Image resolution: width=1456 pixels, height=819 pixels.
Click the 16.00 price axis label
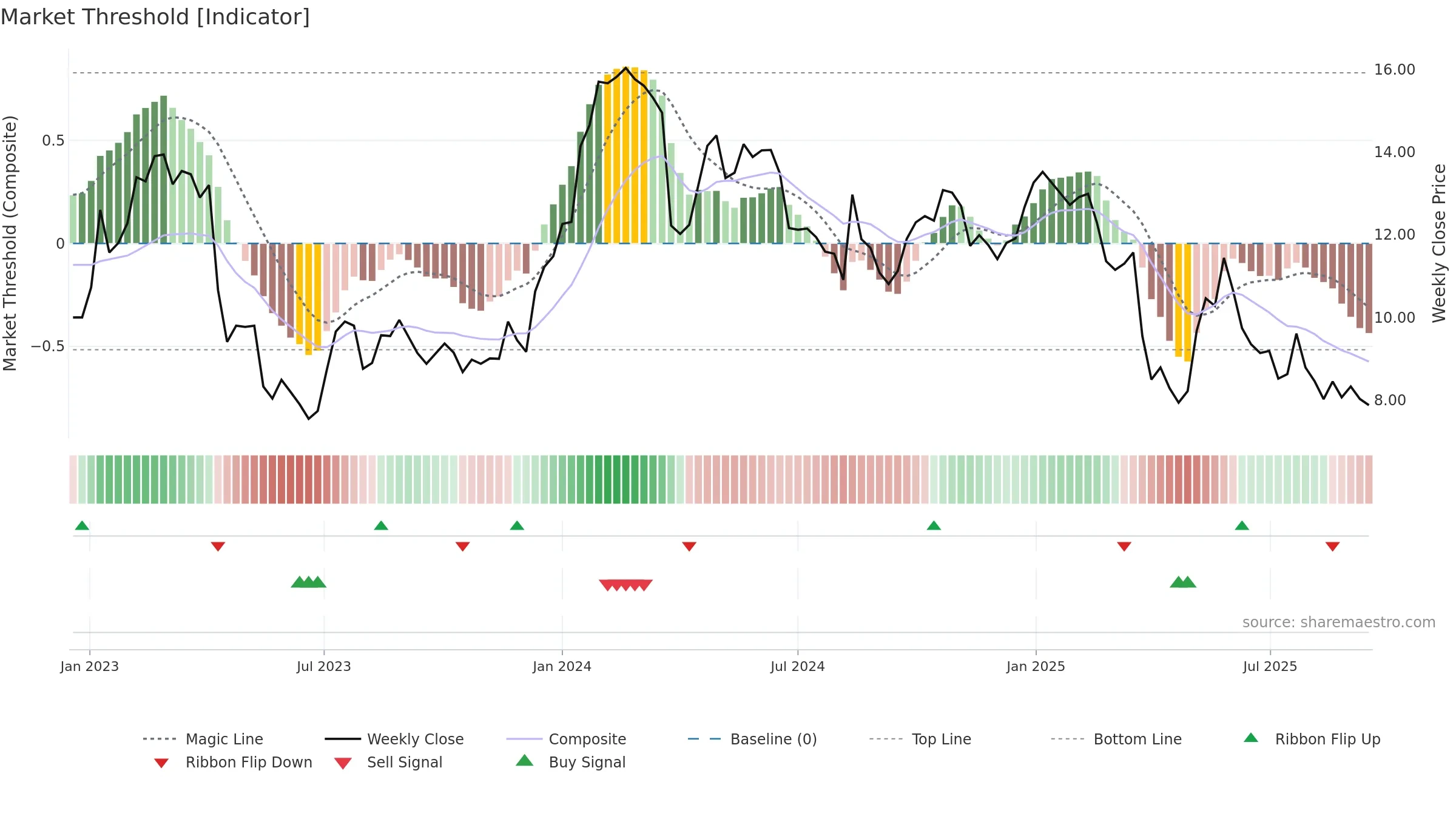[x=1395, y=70]
